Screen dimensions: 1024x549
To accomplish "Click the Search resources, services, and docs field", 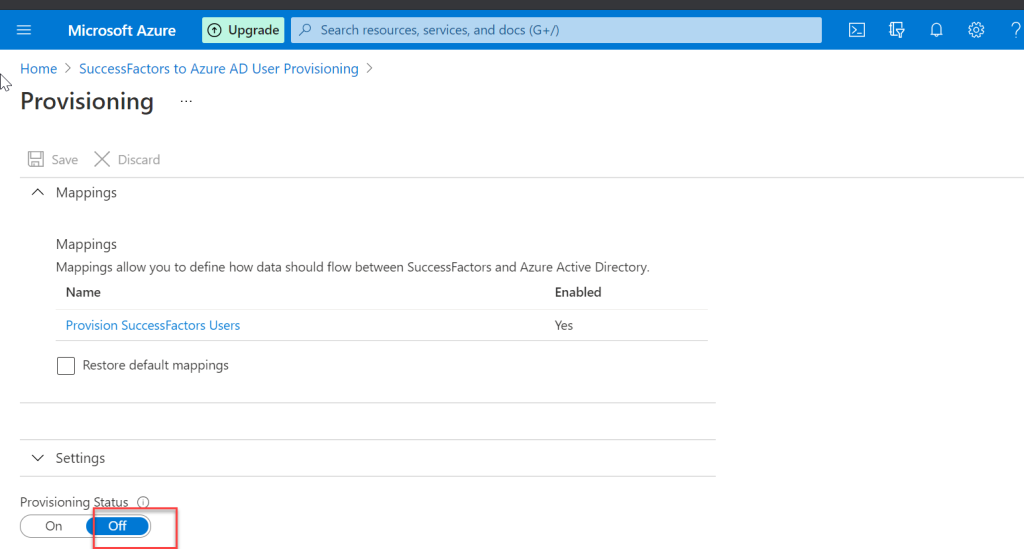I will coord(556,30).
